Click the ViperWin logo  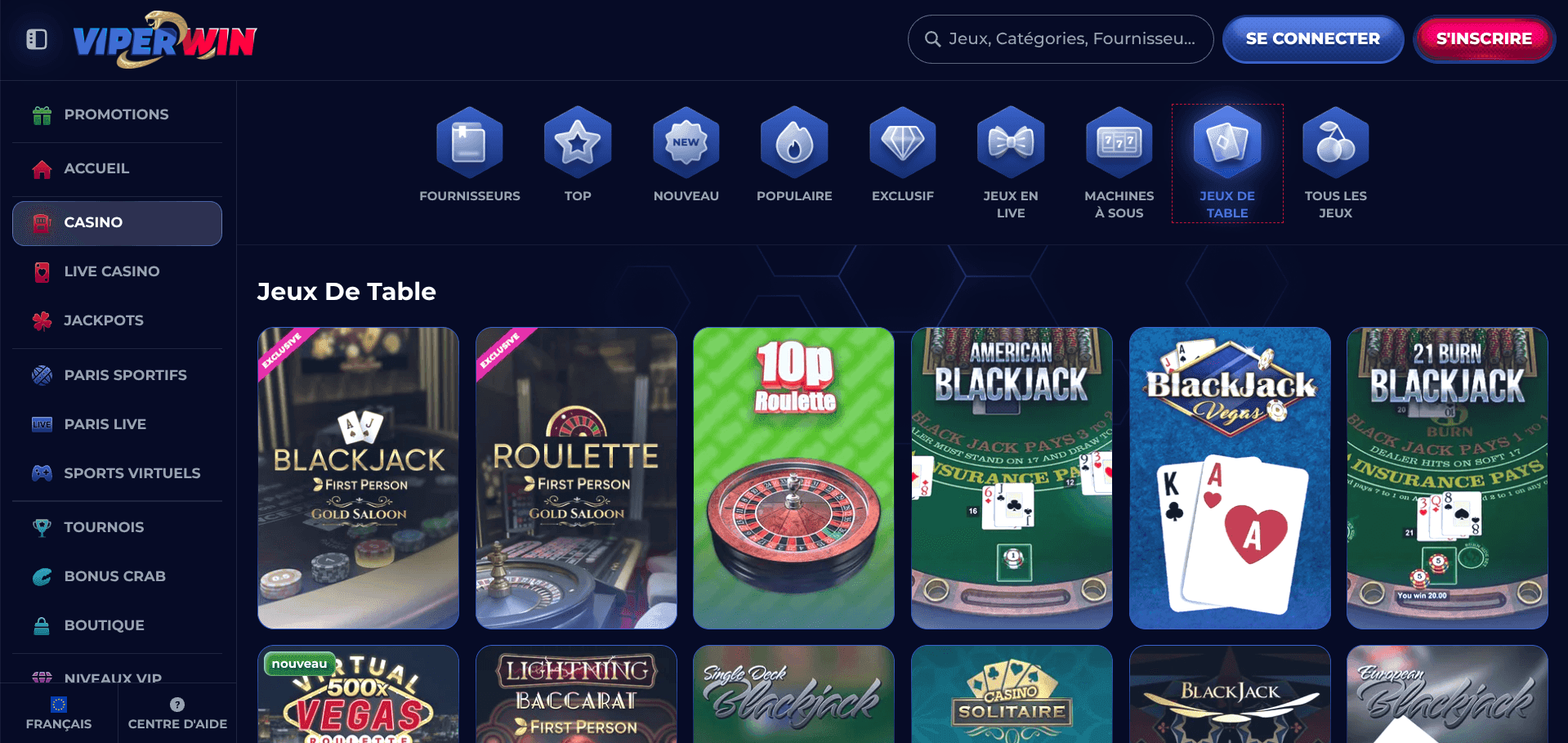[x=165, y=39]
